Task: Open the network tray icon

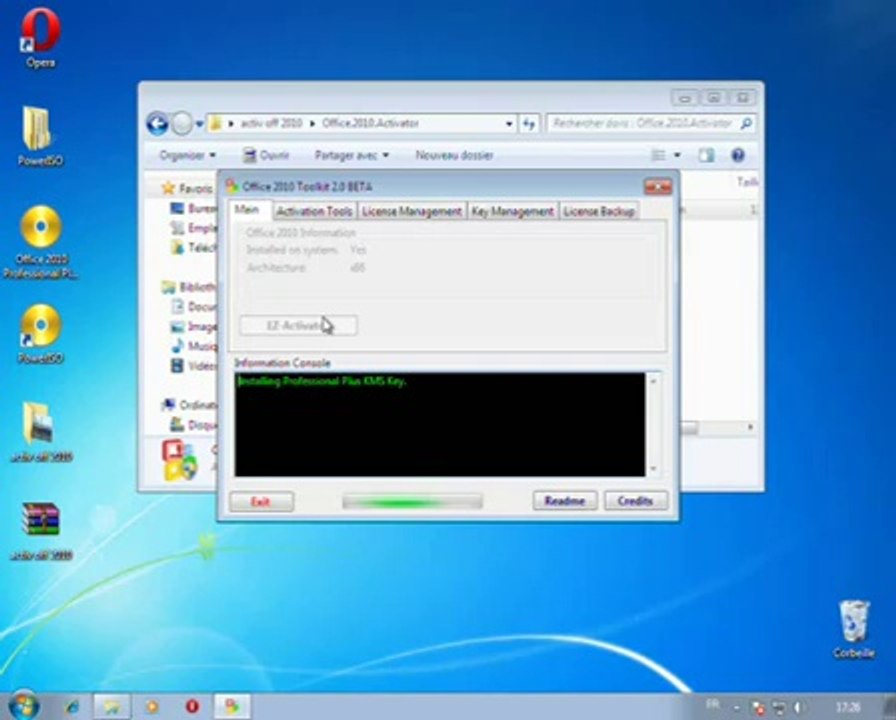Action: [779, 707]
